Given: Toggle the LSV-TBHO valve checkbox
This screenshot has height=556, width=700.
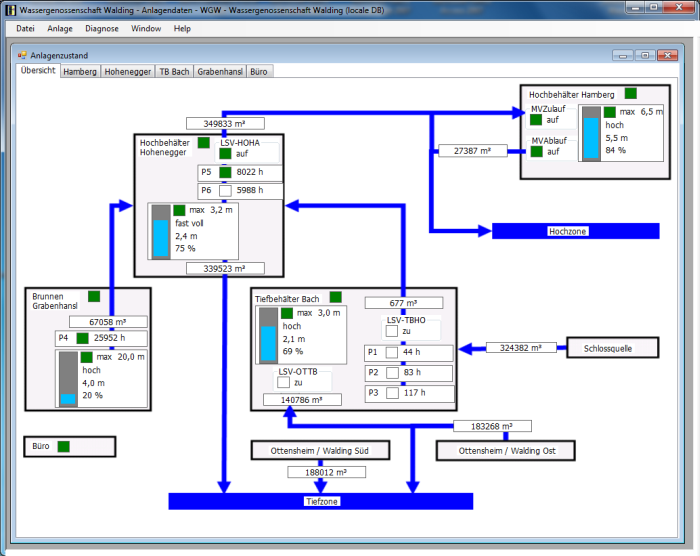Looking at the screenshot, I should (392, 331).
